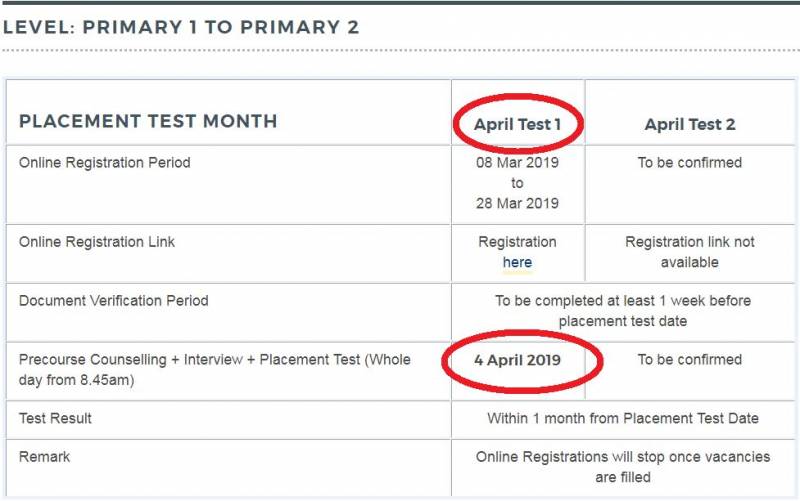Viewport: 800px width, 501px height.
Task: Select 'To be confirmed' in Registration Period row
Action: pos(690,162)
